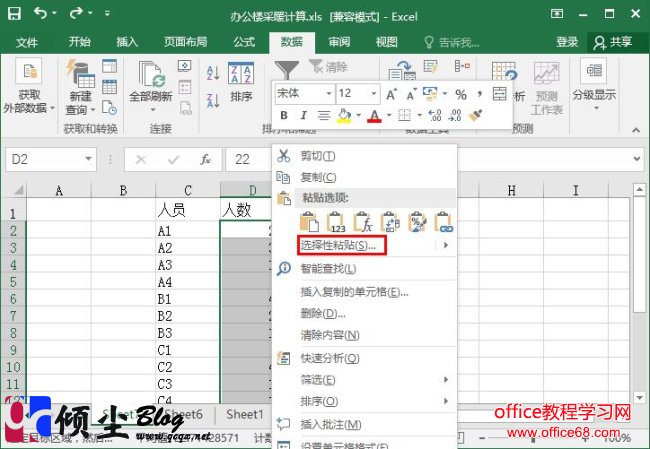Click the 清除 filter button
The image size is (650, 449).
point(328,66)
